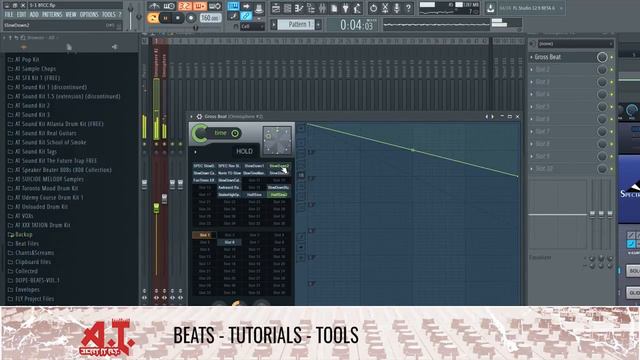Click the speaker icon tab in the browser
The height and width of the screenshot is (360, 640).
coord(114,47)
